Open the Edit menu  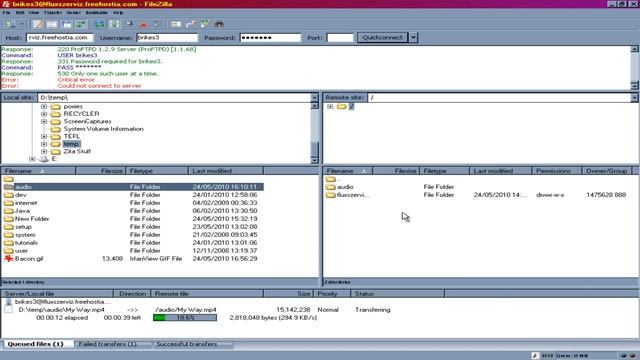click(20, 13)
